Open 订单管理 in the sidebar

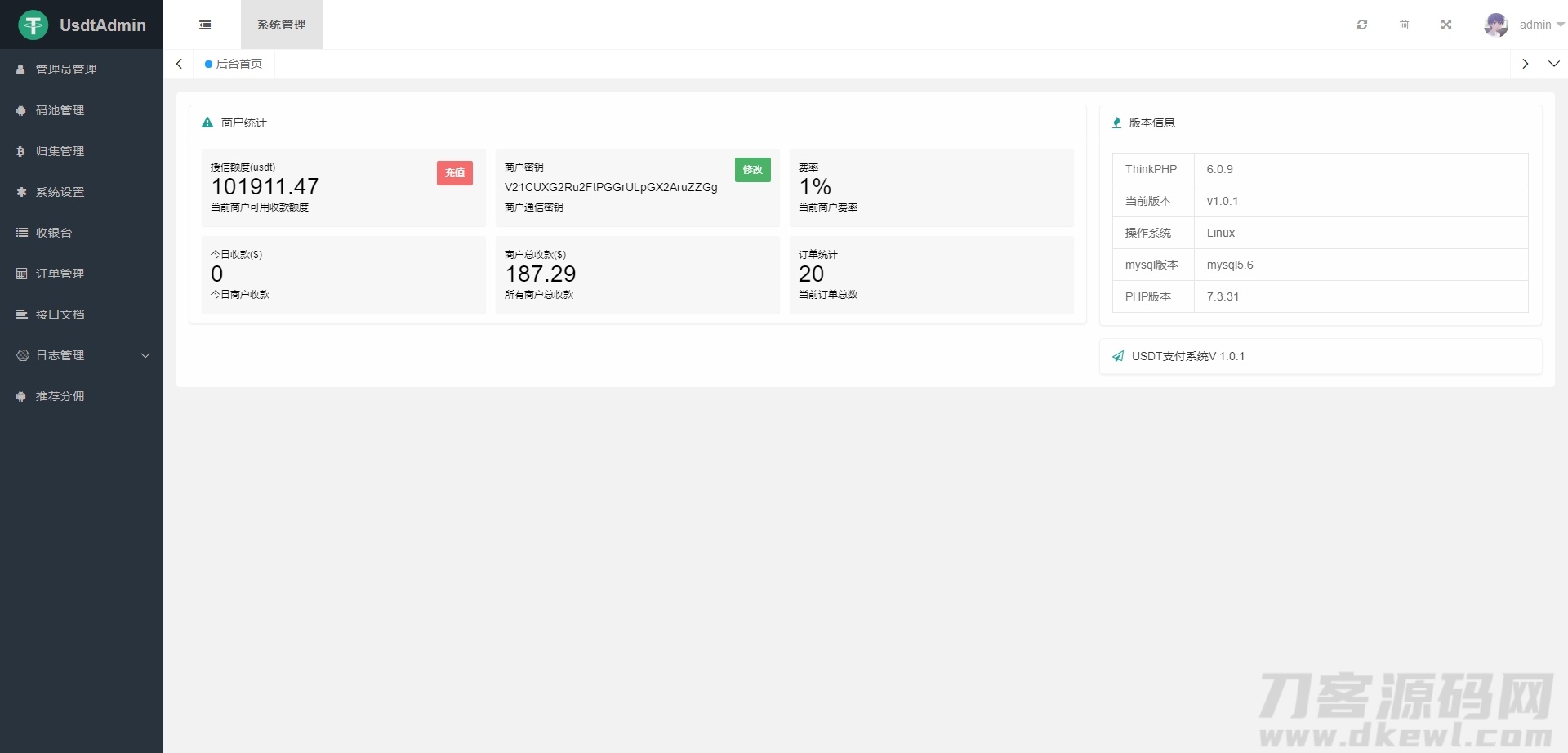coord(60,274)
